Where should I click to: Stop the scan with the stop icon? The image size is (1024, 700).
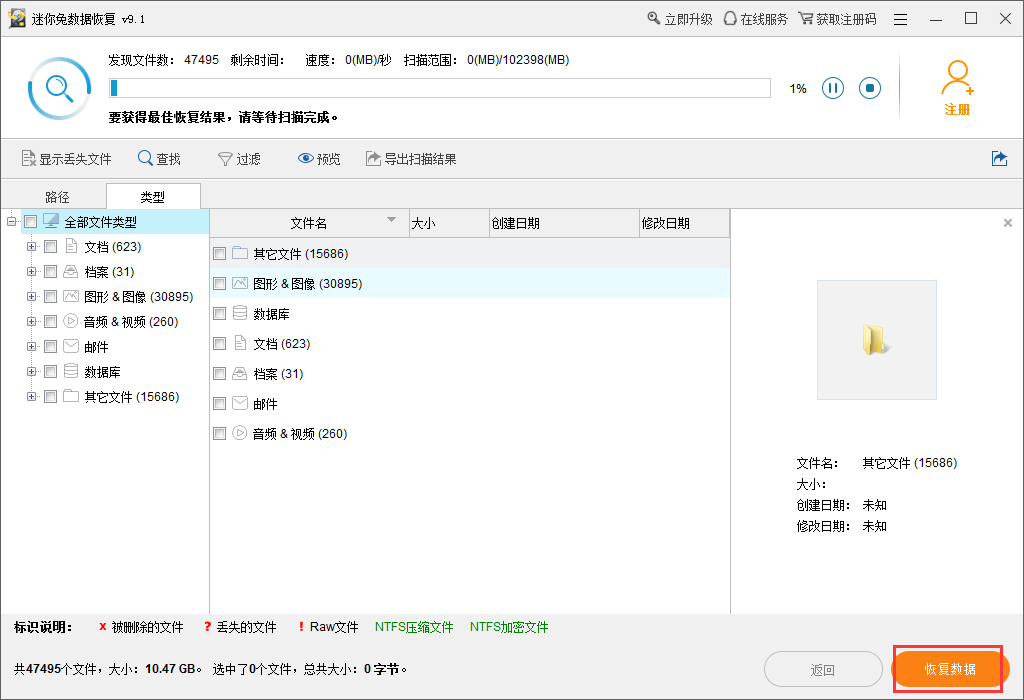(x=870, y=88)
